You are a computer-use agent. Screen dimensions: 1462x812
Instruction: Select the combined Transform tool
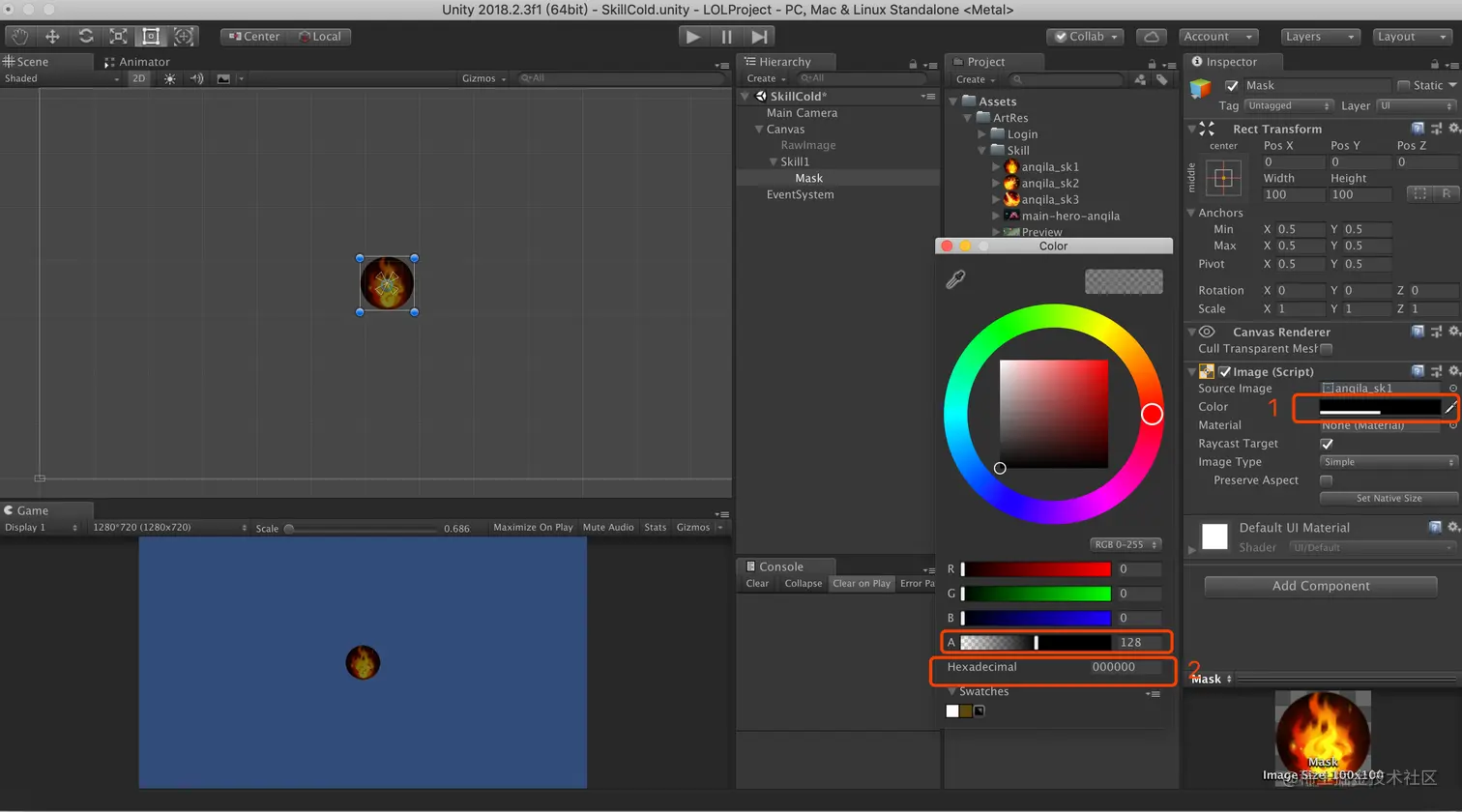click(x=184, y=37)
